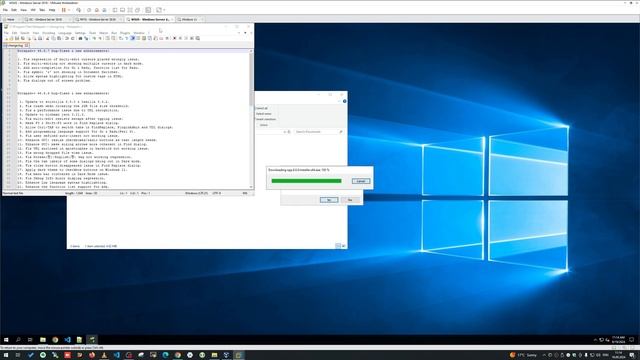The image size is (640, 360).
Task: Click Select all in Explorer ribbon
Action: click(262, 108)
